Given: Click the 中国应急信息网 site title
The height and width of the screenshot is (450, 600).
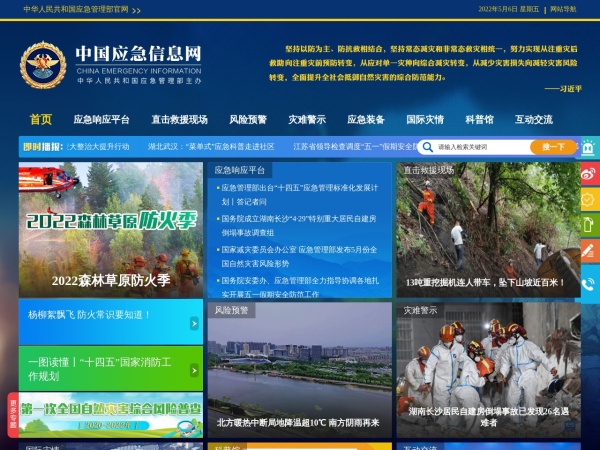Looking at the screenshot, I should click(138, 53).
